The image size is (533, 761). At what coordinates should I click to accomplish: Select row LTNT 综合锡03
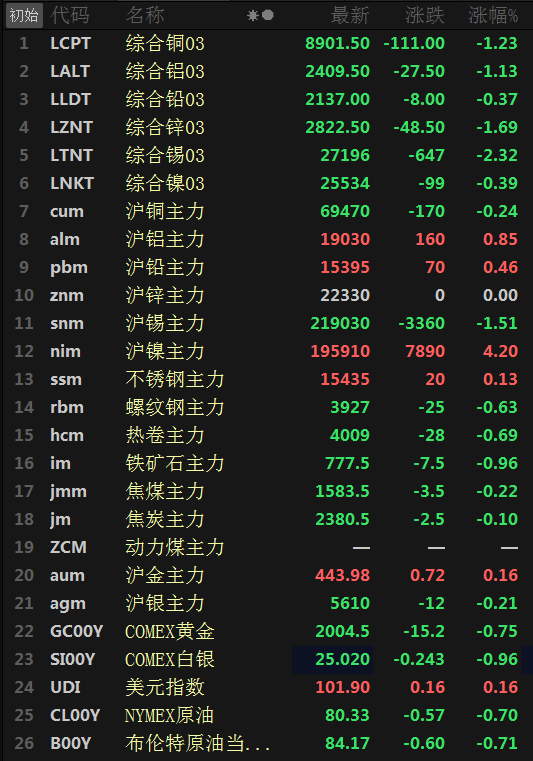tap(266, 155)
